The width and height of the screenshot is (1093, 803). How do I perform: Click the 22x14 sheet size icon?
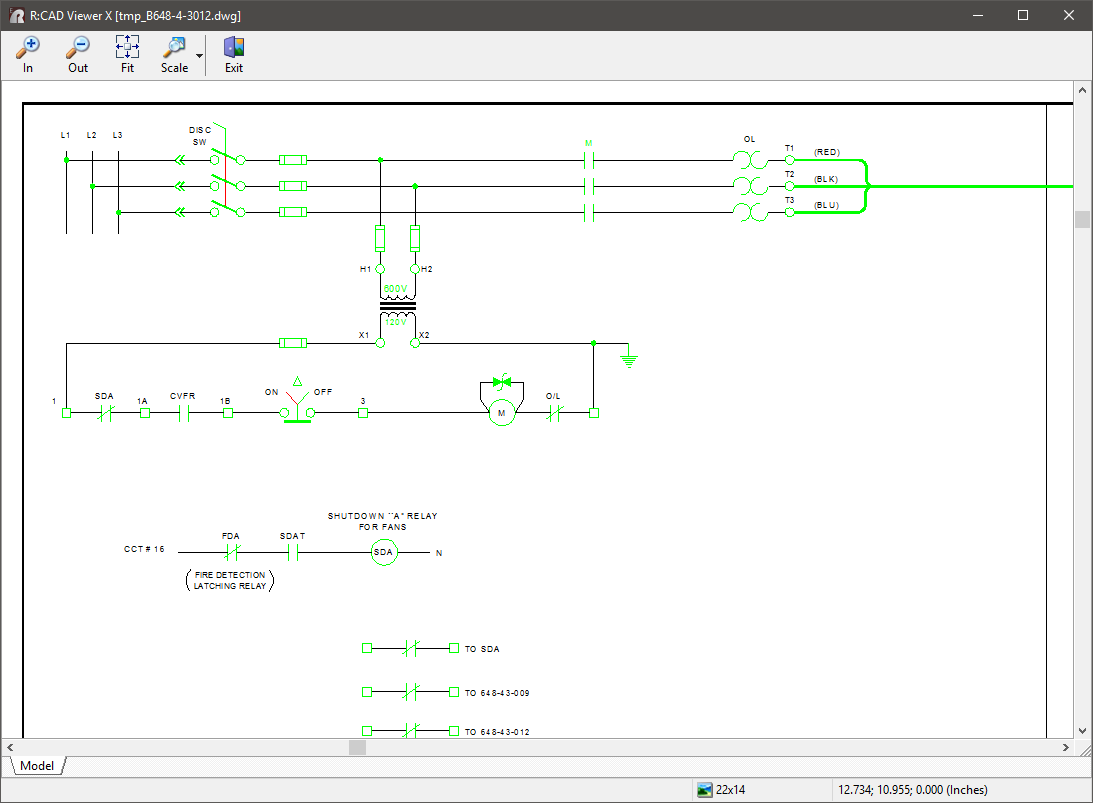point(705,790)
